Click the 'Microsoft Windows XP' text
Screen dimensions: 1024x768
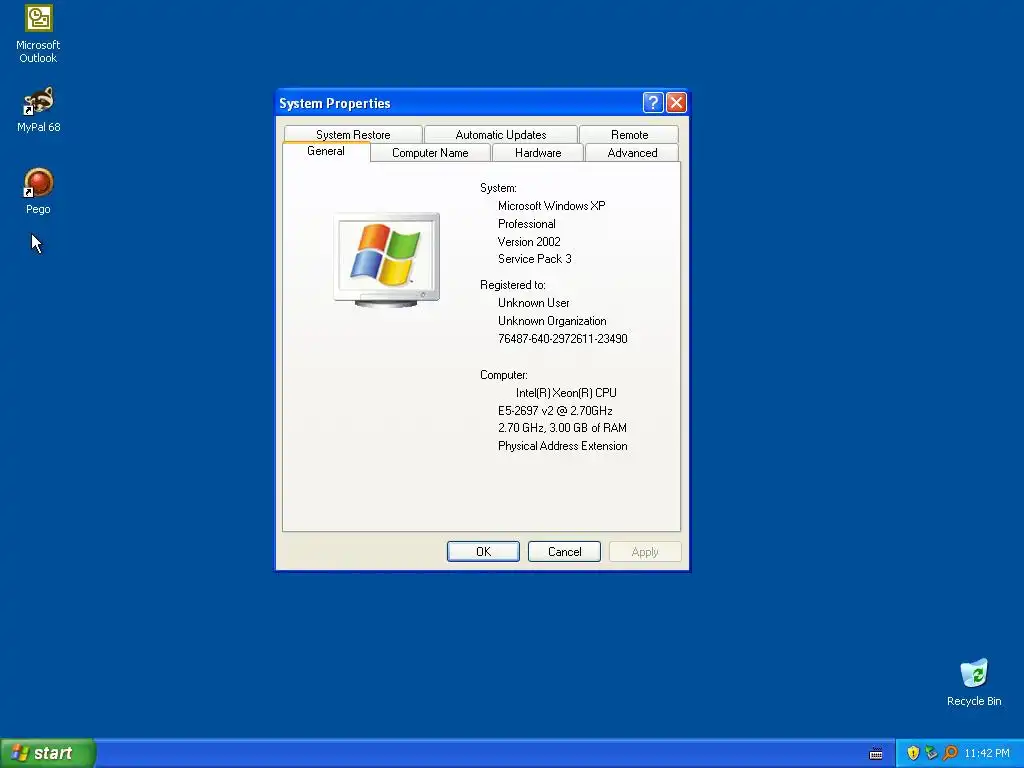point(551,206)
